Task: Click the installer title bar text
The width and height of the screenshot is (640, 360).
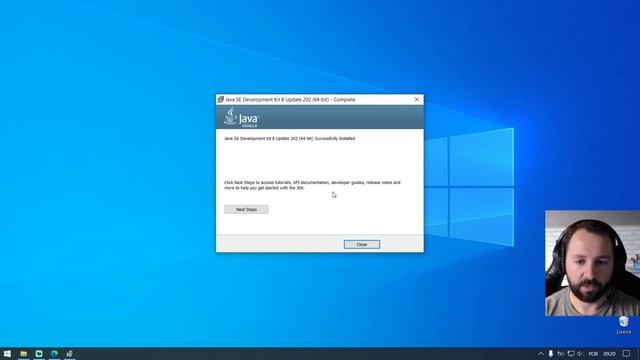Action: click(290, 100)
